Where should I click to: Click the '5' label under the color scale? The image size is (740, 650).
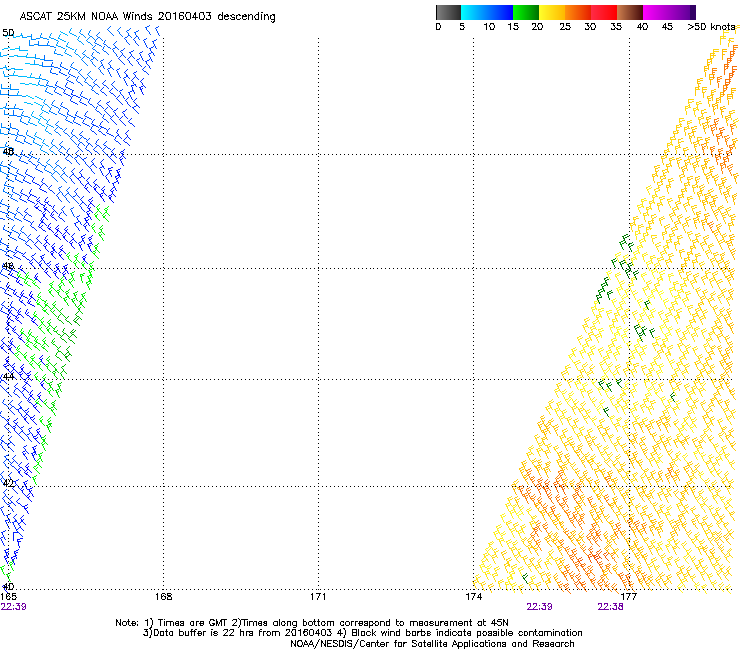point(462,27)
